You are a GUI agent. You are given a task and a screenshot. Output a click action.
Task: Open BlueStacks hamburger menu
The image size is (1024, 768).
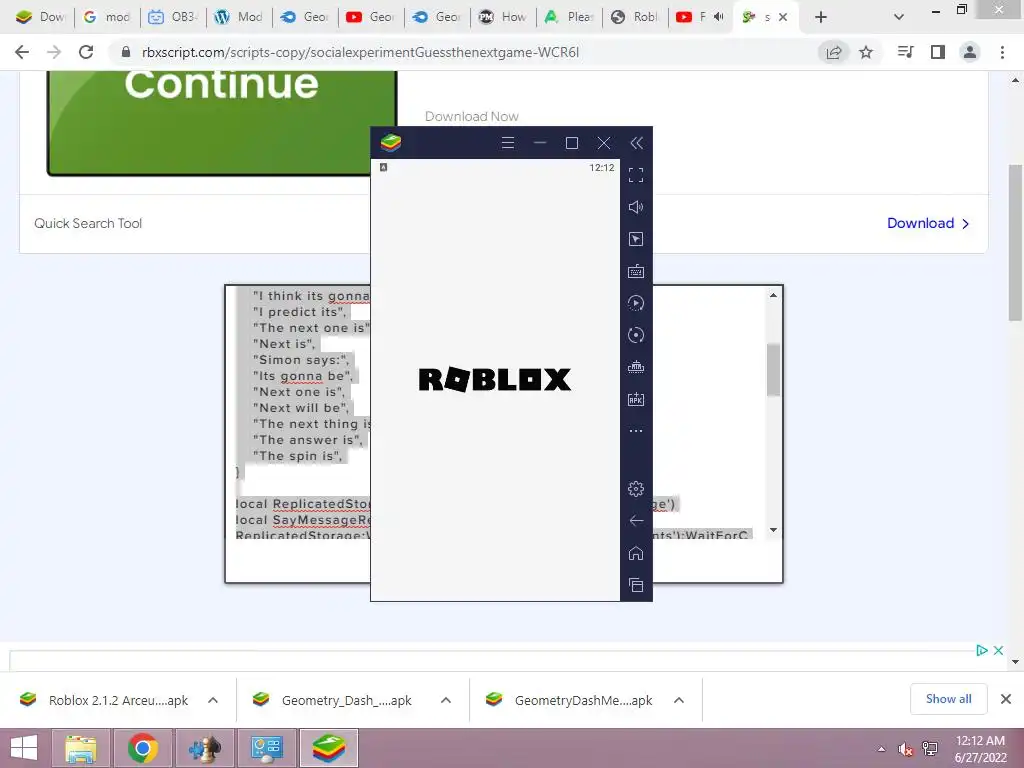pos(507,143)
